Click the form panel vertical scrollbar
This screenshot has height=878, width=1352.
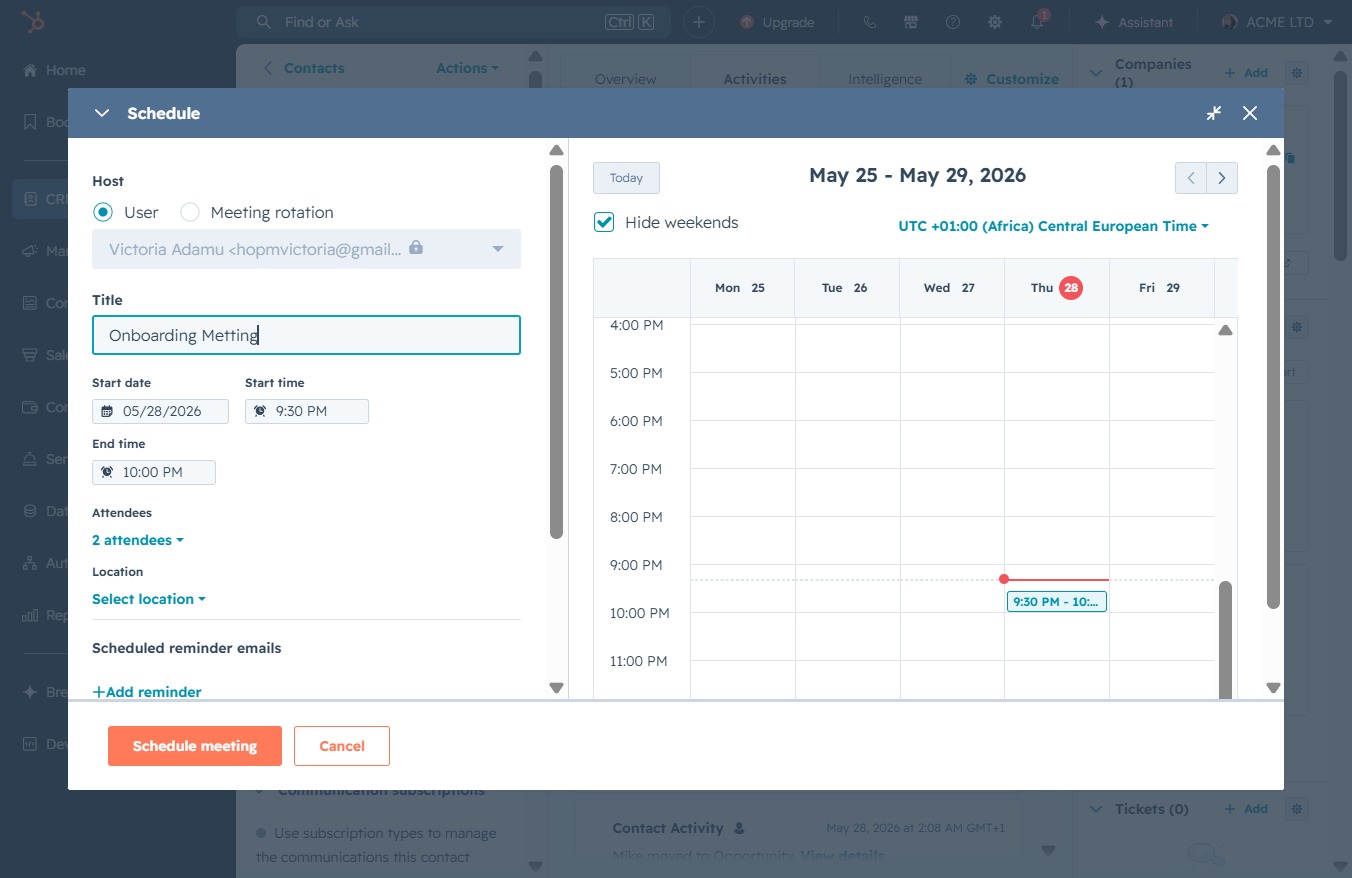(x=557, y=352)
